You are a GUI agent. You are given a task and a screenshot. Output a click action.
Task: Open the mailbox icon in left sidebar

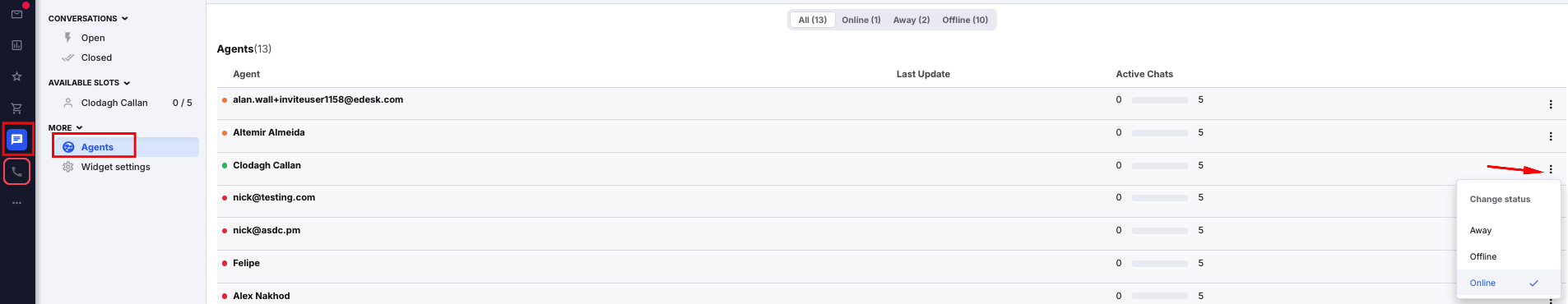[x=16, y=14]
